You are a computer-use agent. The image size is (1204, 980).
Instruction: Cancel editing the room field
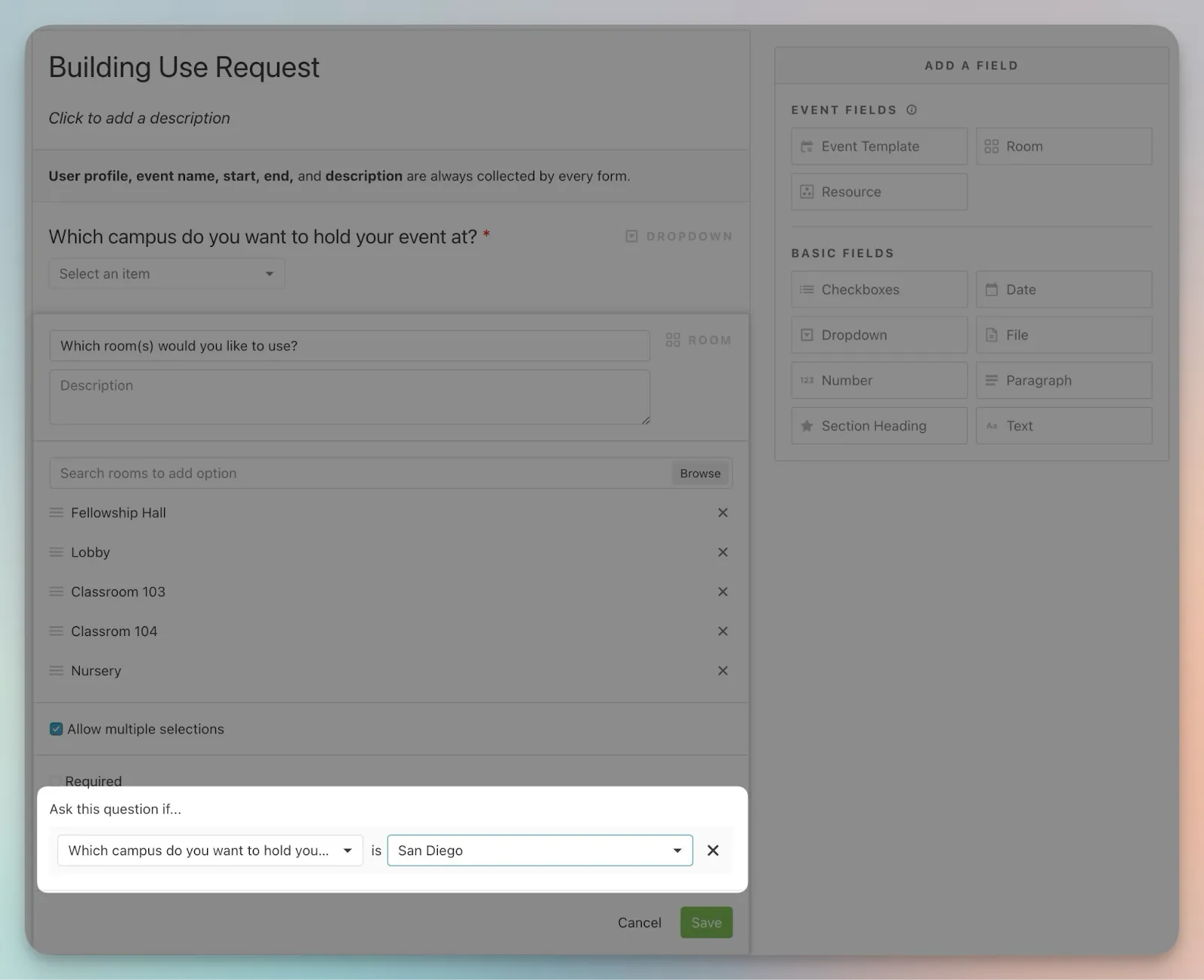639,923
